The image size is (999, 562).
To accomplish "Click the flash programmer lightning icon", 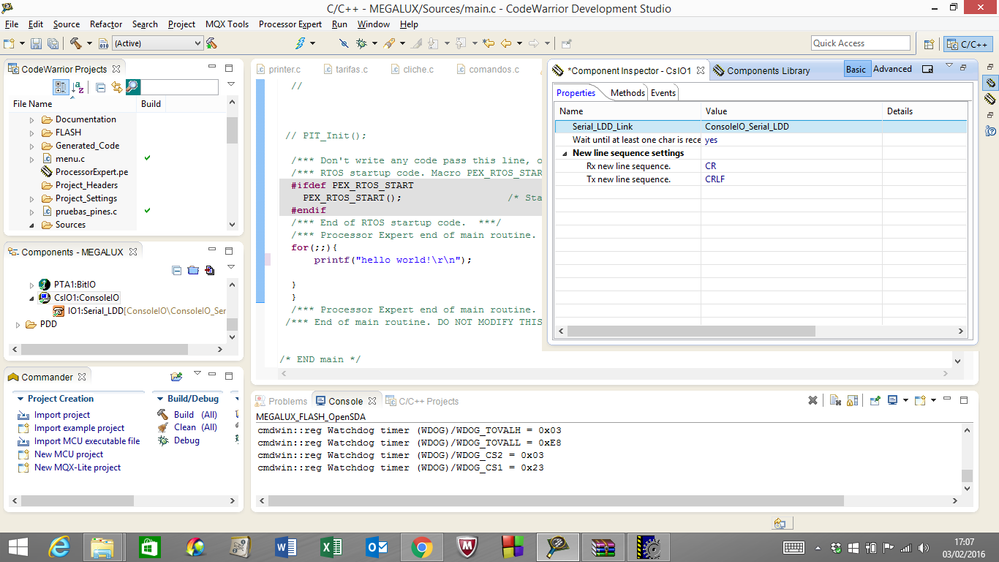I will (300, 43).
